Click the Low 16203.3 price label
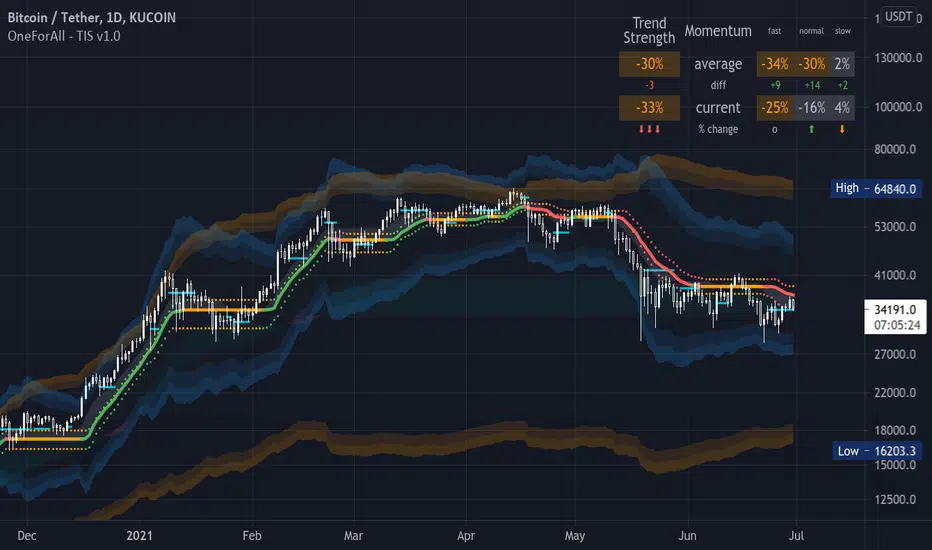The image size is (932, 550). point(878,451)
